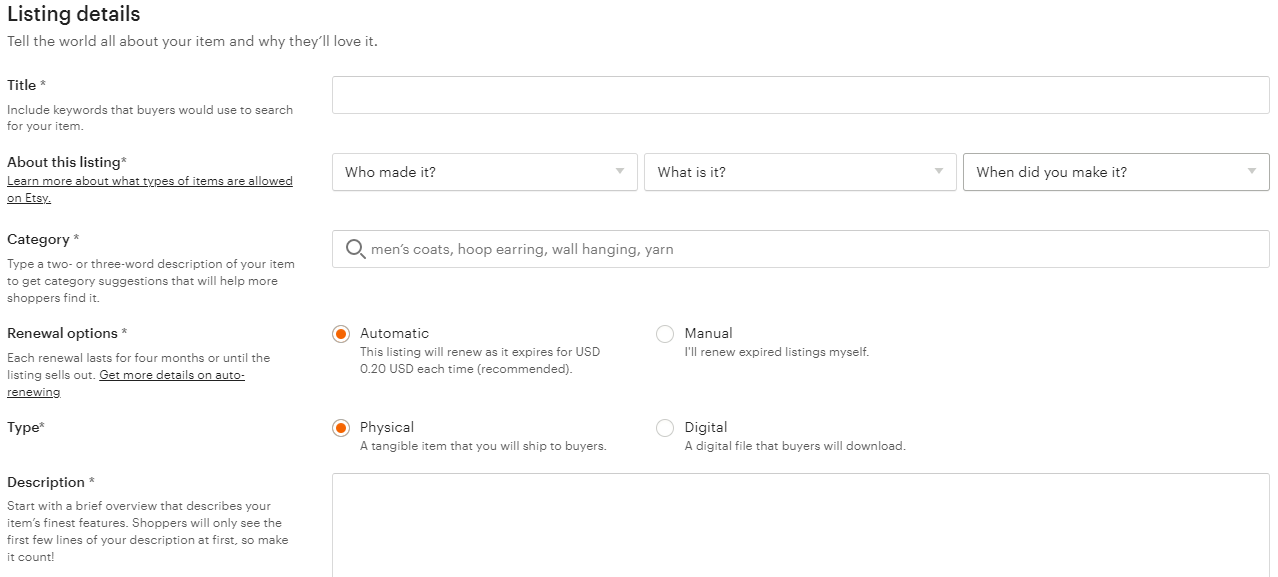Image resolution: width=1278 pixels, height=577 pixels.
Task: Click the "Description" field label
Action: 46,482
